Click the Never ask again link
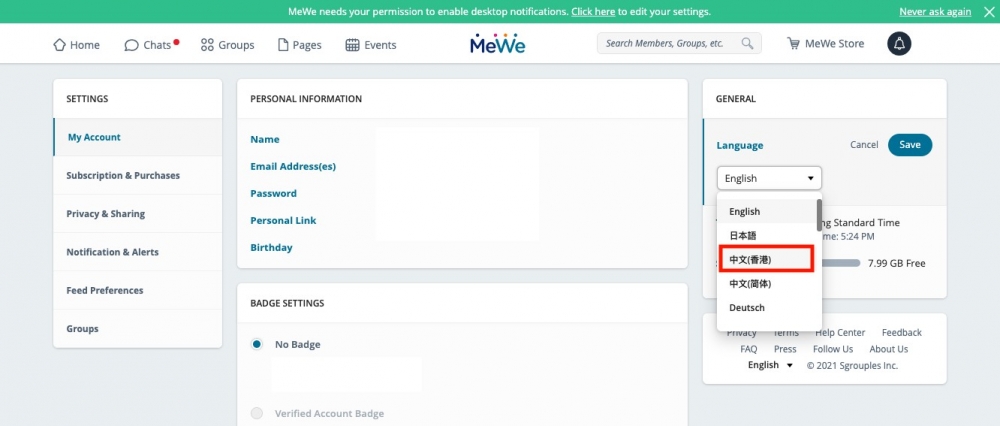The width and height of the screenshot is (1000, 426). pos(935,12)
